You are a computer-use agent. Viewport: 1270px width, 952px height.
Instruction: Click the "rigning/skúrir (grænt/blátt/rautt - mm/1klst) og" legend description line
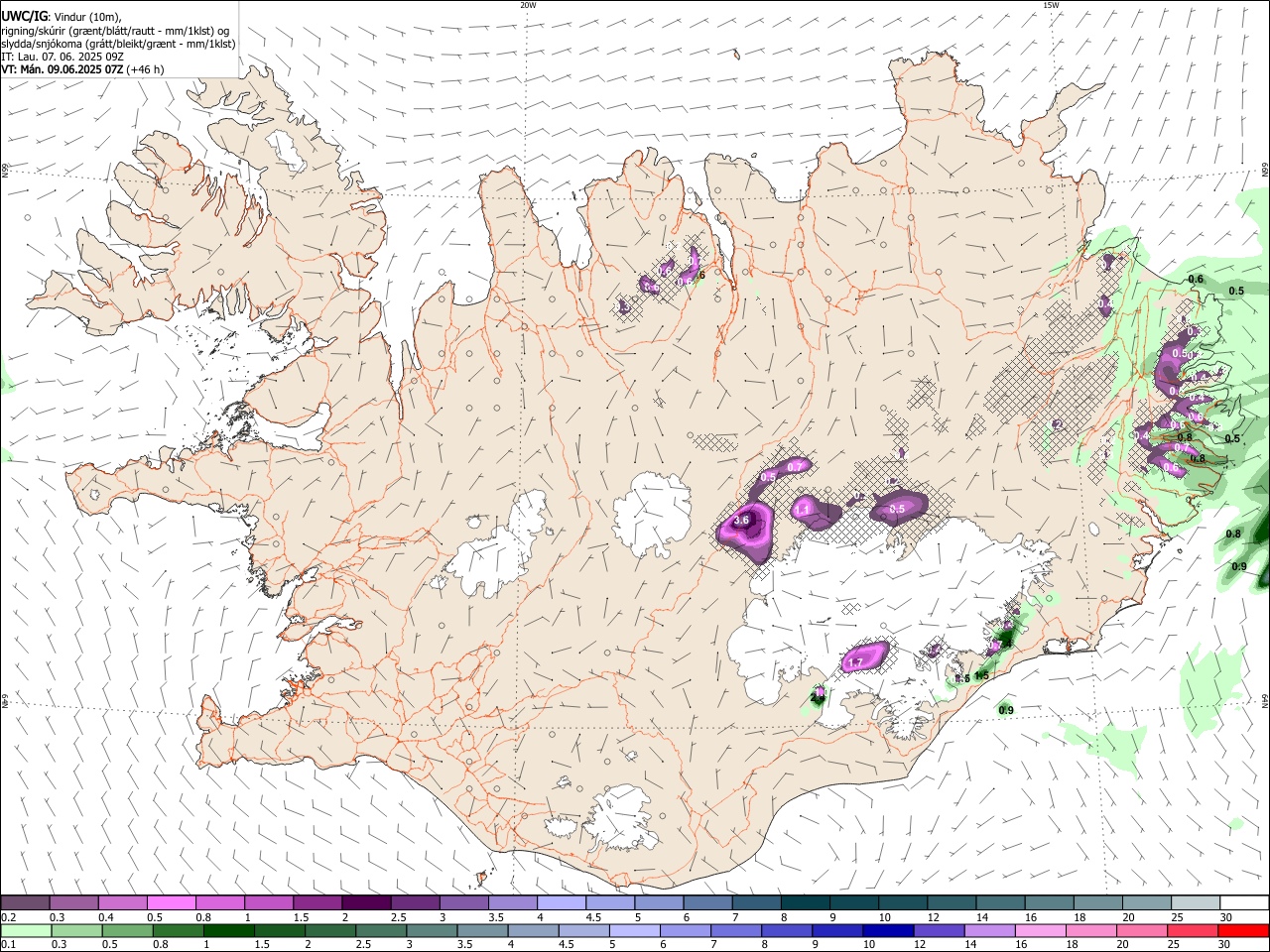click(x=115, y=30)
